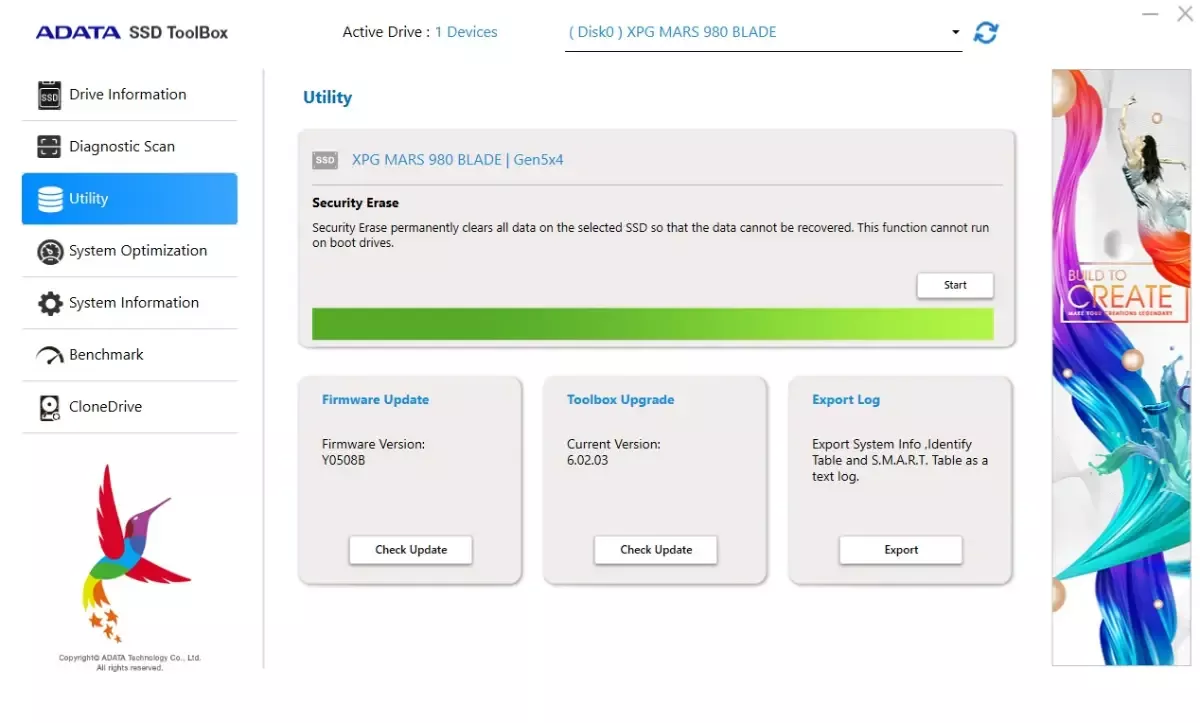Click the Diagnostic Scan icon

coord(50,147)
